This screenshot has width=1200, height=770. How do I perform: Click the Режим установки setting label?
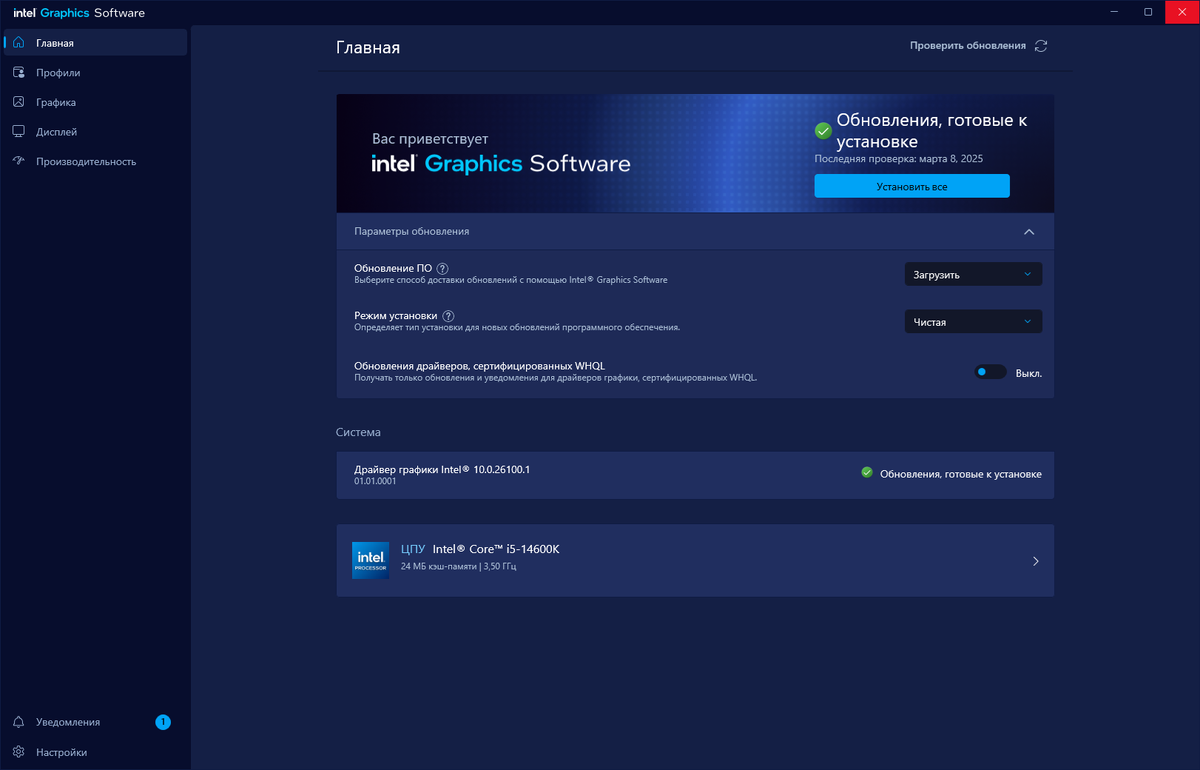[x=396, y=316]
